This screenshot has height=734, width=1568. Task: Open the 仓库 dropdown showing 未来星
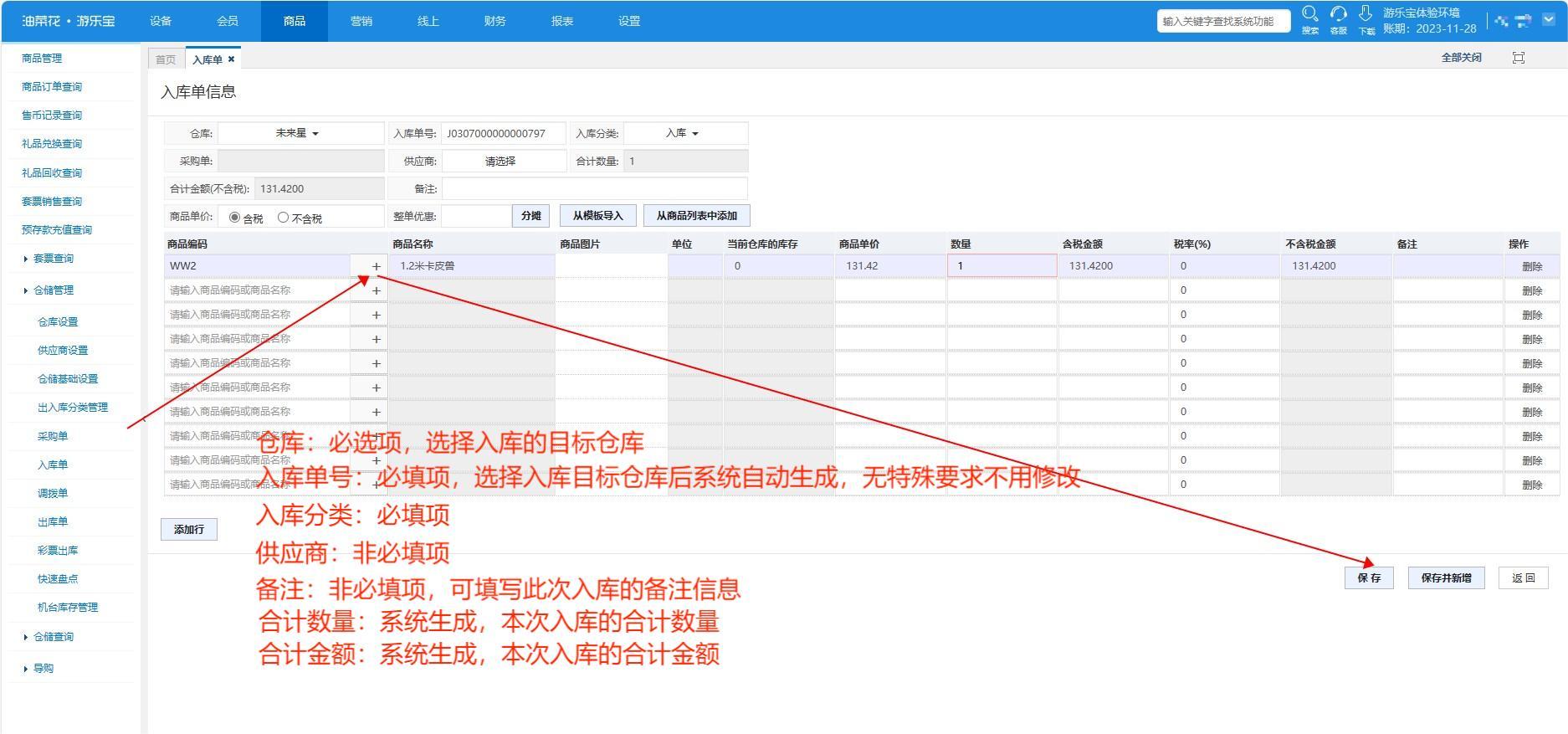300,133
